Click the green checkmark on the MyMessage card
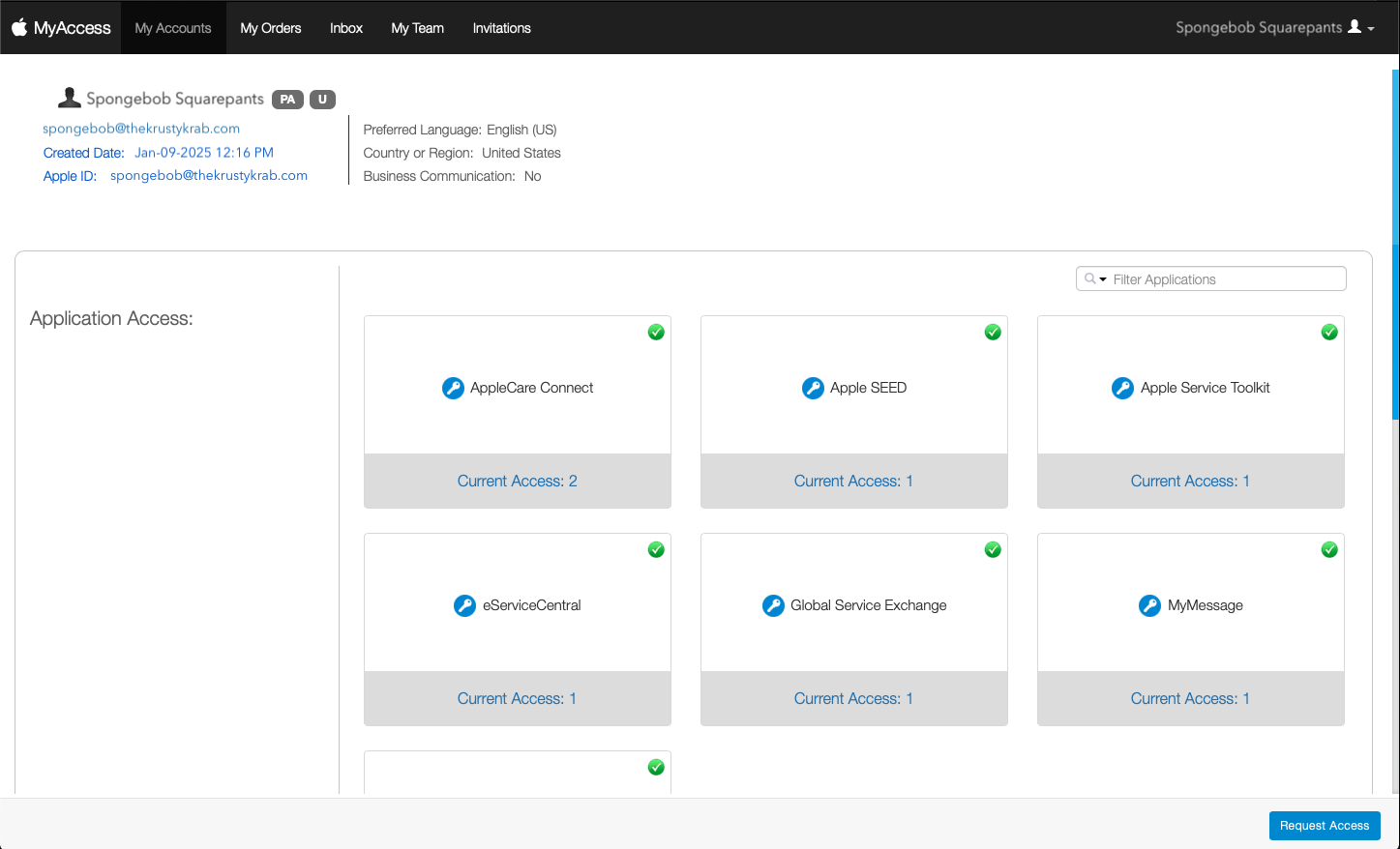 pos(1329,549)
